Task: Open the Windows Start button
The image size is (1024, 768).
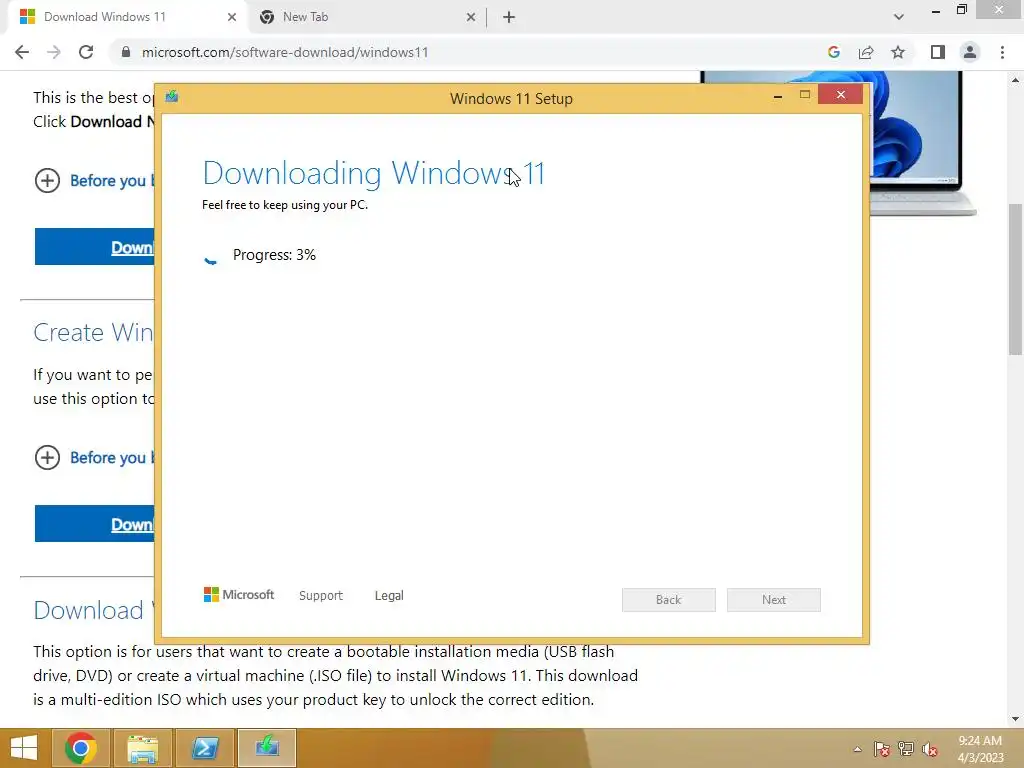Action: tap(24, 748)
